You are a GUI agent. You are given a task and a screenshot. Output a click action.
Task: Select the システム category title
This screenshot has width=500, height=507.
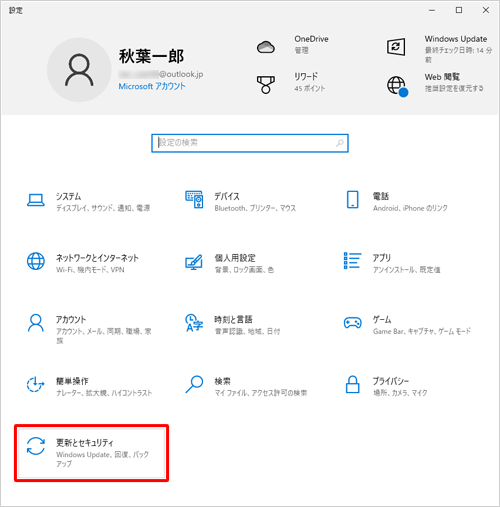(x=69, y=196)
